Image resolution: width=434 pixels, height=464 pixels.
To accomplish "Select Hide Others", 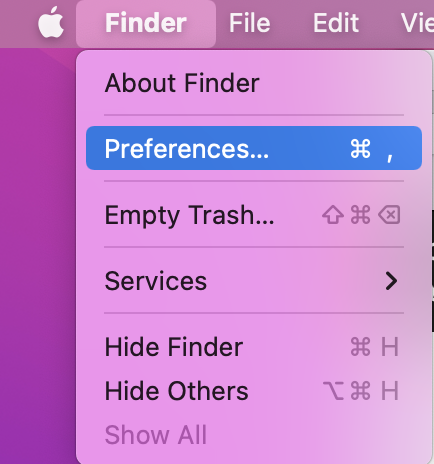I will click(x=176, y=391).
